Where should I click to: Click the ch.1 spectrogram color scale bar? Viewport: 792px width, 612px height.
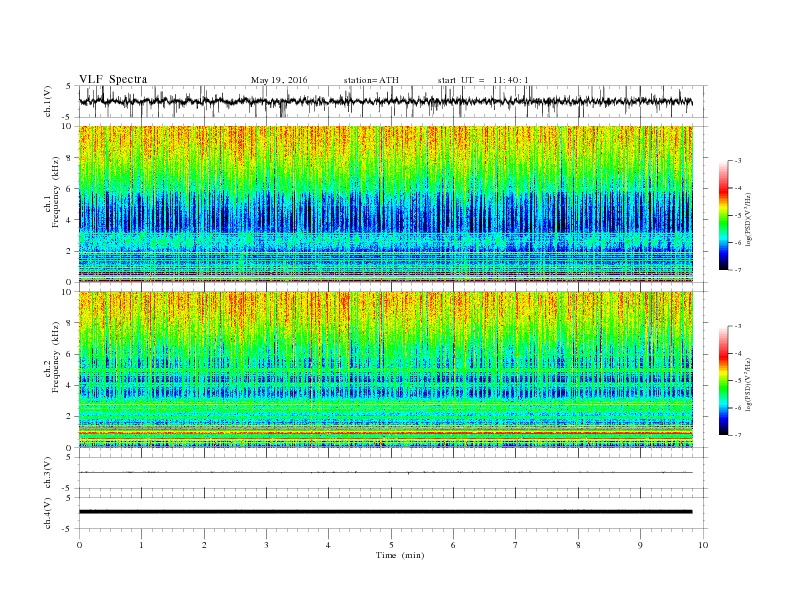click(723, 216)
